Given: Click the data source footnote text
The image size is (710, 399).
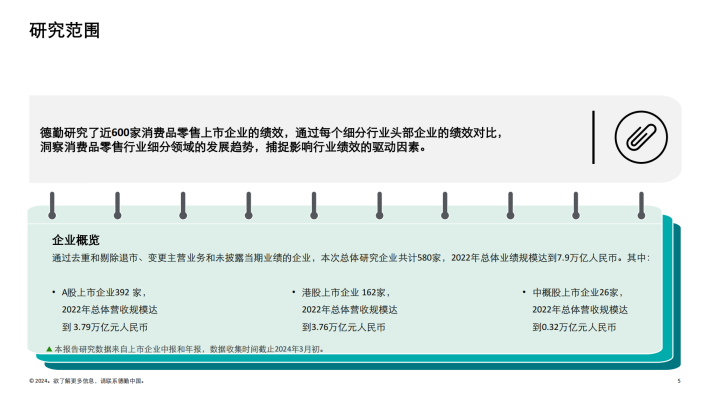Looking at the screenshot, I should [189, 349].
